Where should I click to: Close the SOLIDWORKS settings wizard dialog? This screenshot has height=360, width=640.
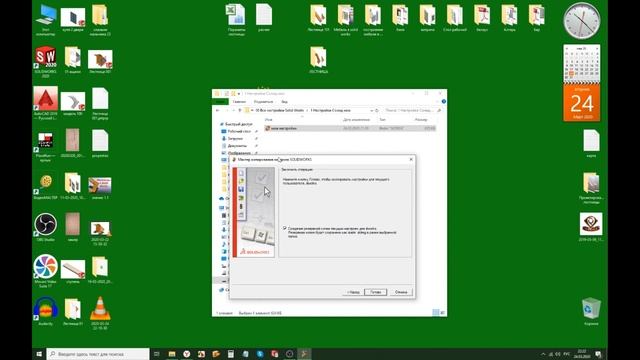(x=411, y=159)
